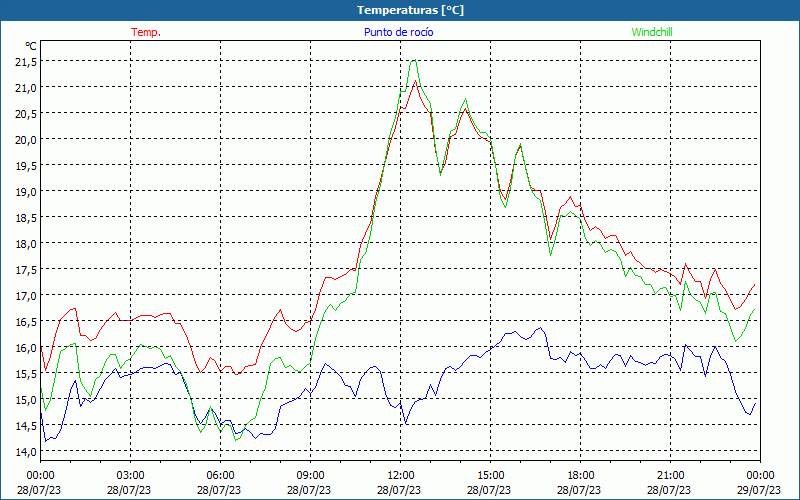Click the 16,0 y-axis value
This screenshot has width=800, height=500.
click(x=26, y=348)
